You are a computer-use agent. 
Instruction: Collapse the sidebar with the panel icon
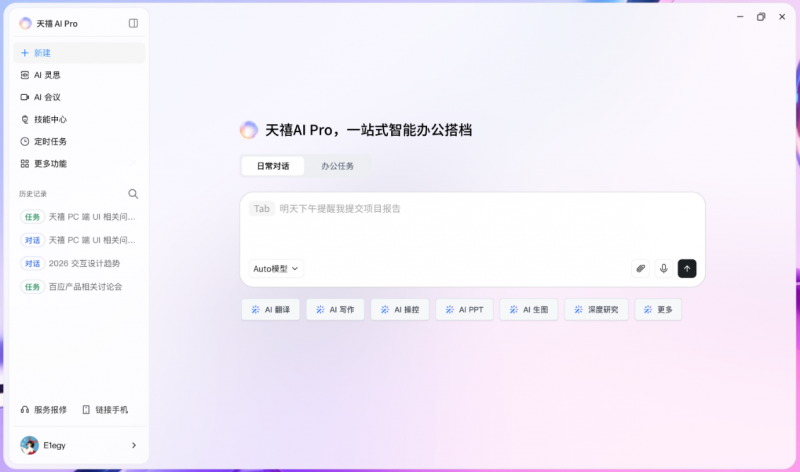click(x=133, y=23)
